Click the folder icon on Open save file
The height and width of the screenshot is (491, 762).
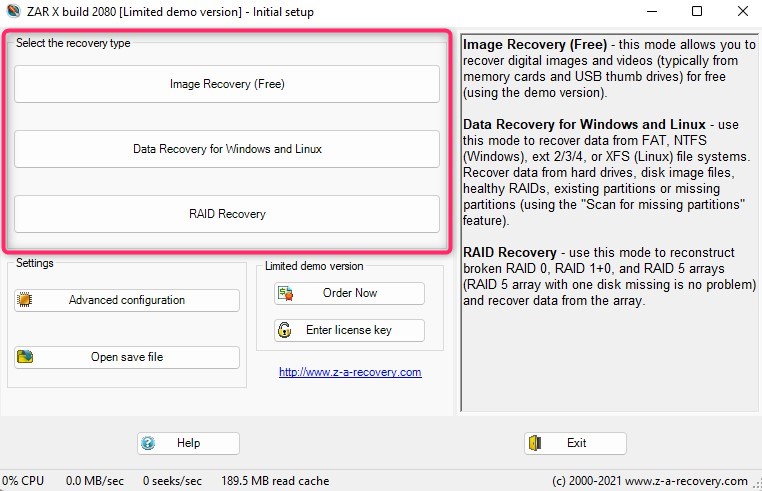(25, 357)
